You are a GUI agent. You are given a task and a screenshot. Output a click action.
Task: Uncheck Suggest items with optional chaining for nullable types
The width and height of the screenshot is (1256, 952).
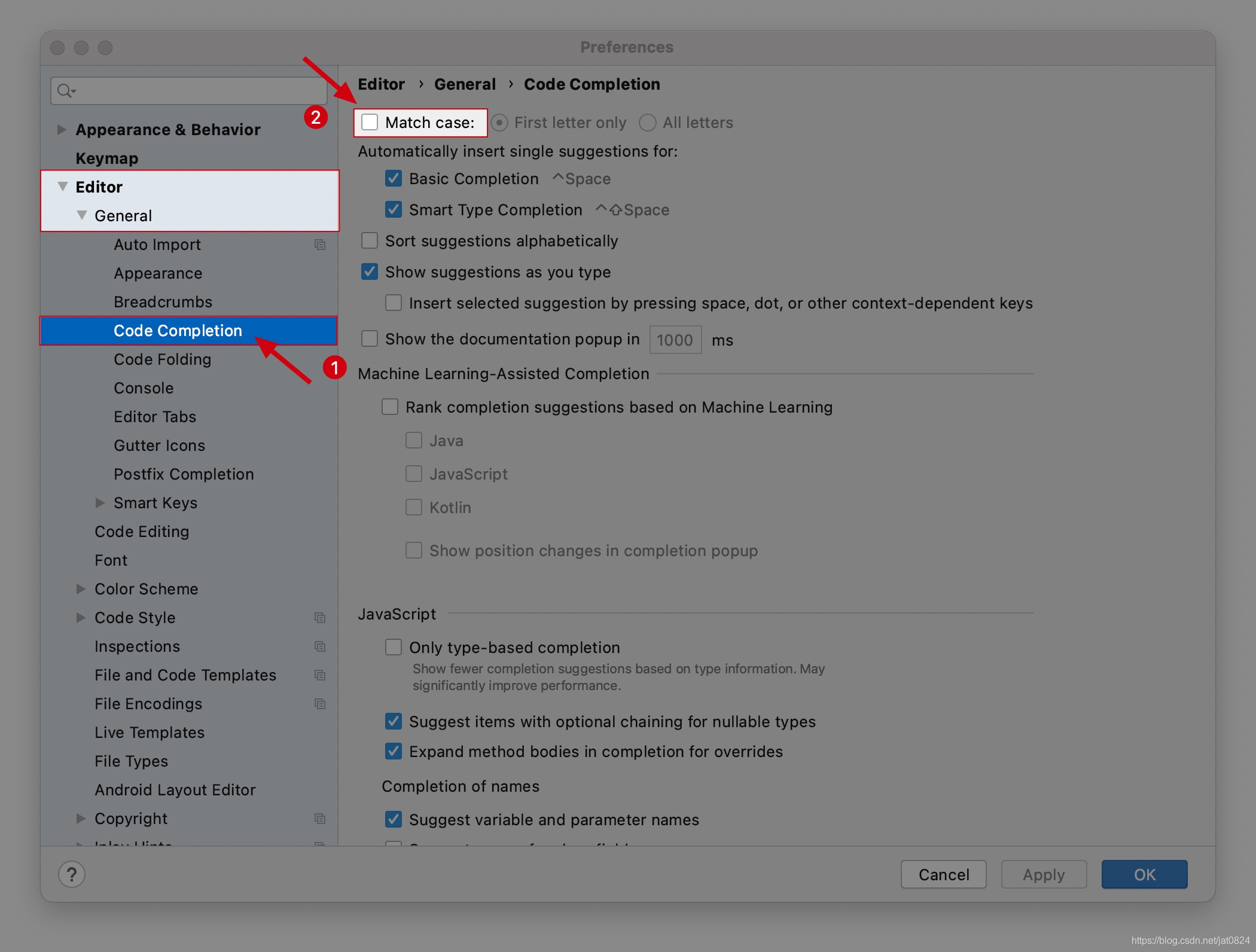tap(394, 721)
